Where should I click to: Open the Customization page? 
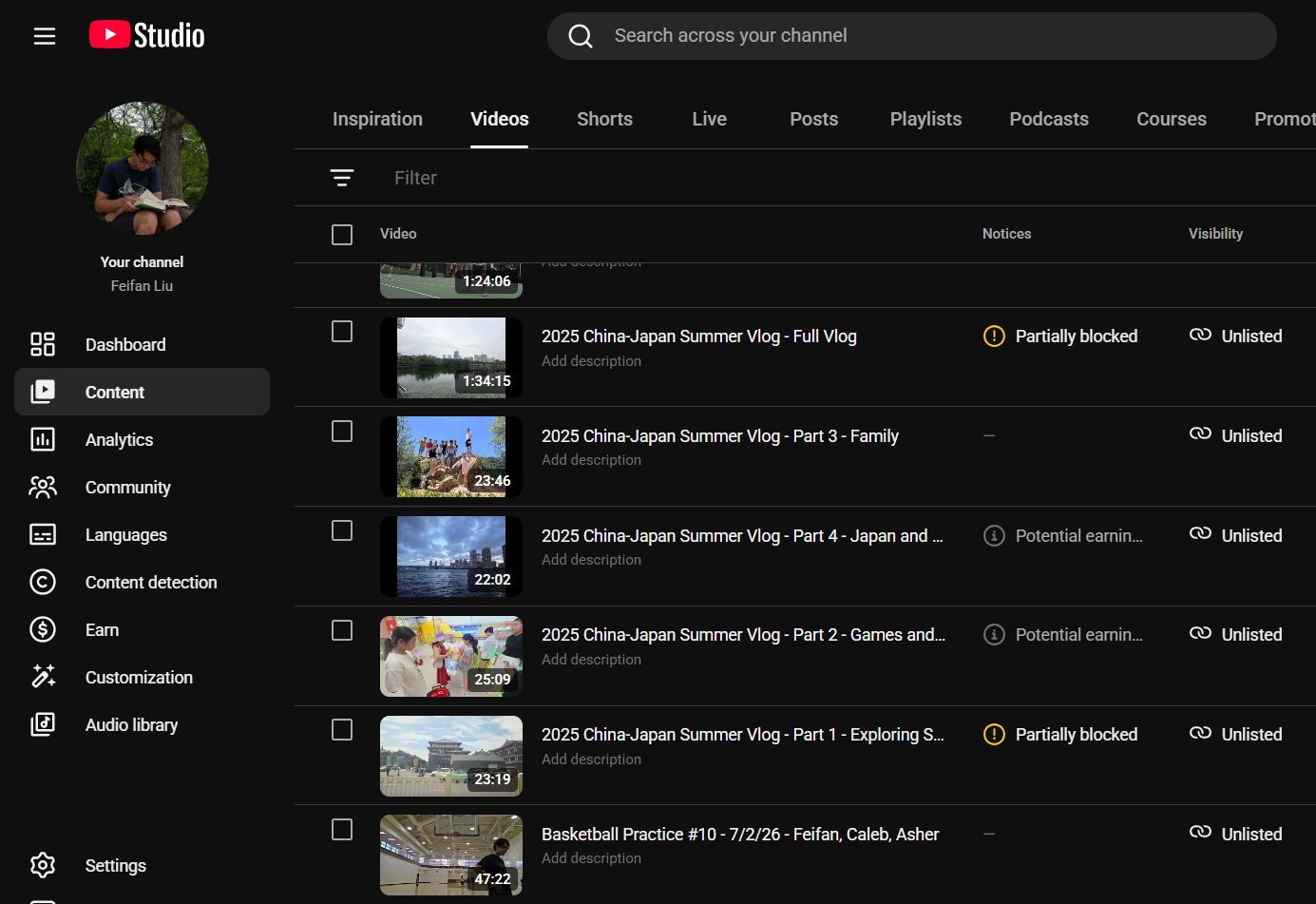143,677
